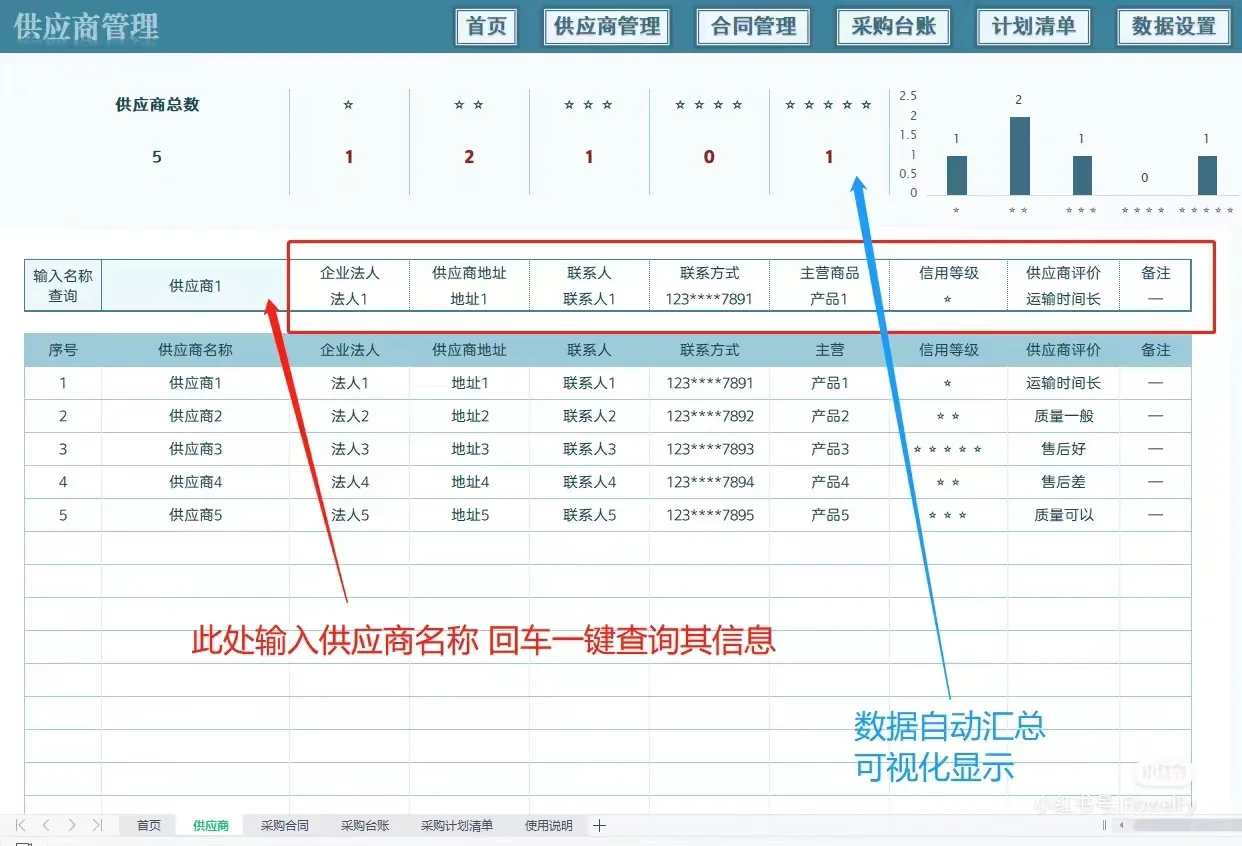Open the 采购计划清单 sheet tab
The width and height of the screenshot is (1242, 846).
tap(455, 825)
